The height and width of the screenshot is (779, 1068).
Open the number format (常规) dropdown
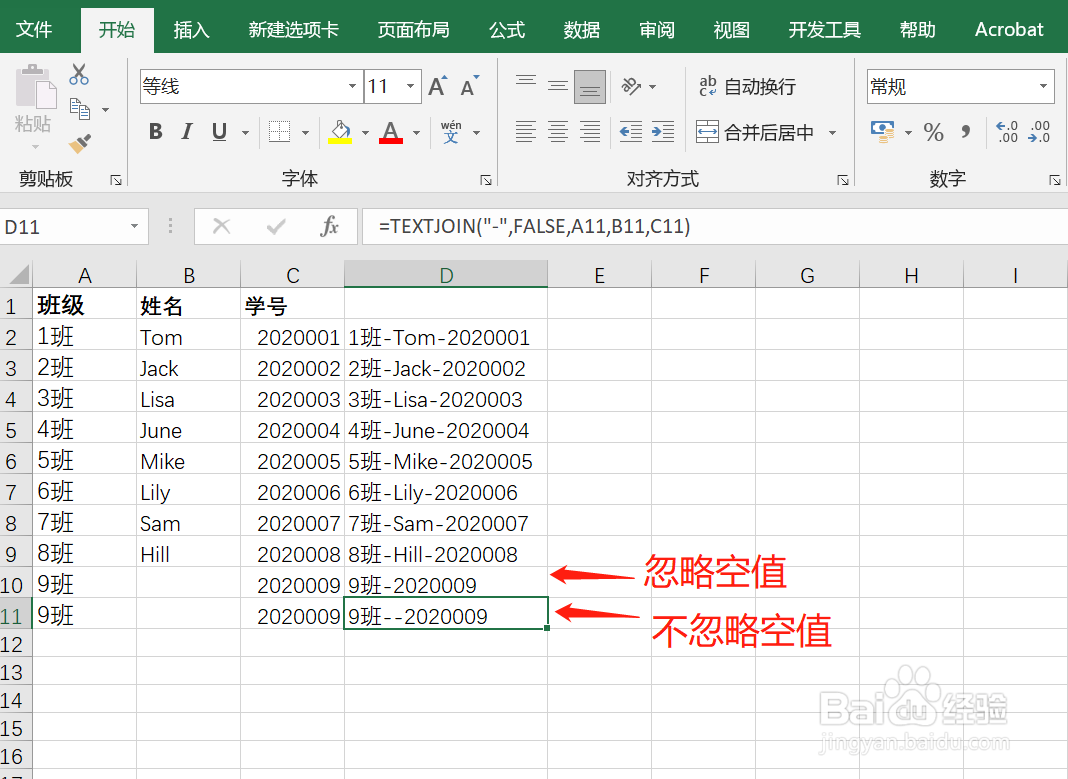tap(1043, 86)
